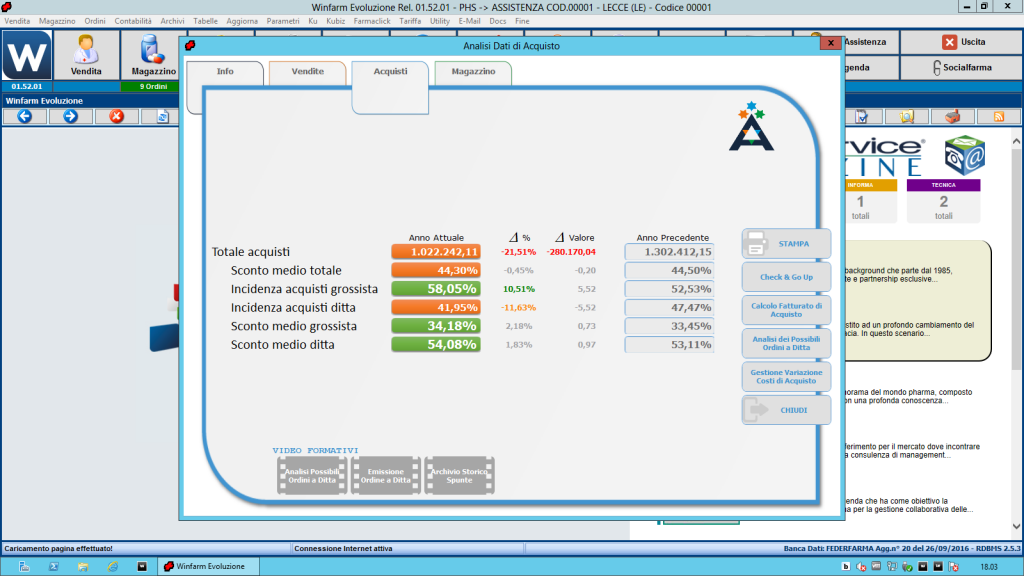
Task: Play the Archivio Storico Spunte video
Action: pyautogui.click(x=459, y=475)
